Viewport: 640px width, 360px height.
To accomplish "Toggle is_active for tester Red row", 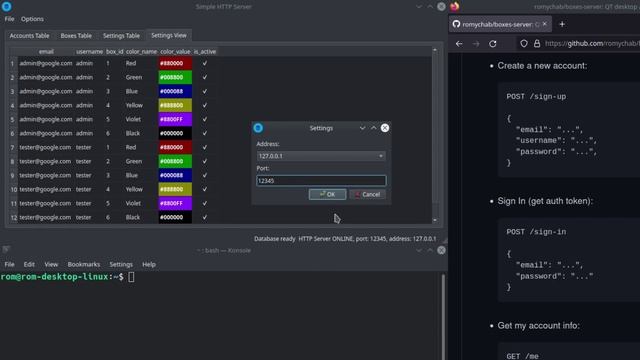I will 205,147.
